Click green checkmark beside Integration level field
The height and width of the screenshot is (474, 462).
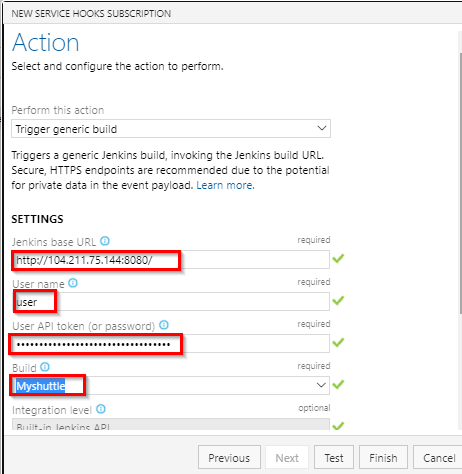[338, 426]
